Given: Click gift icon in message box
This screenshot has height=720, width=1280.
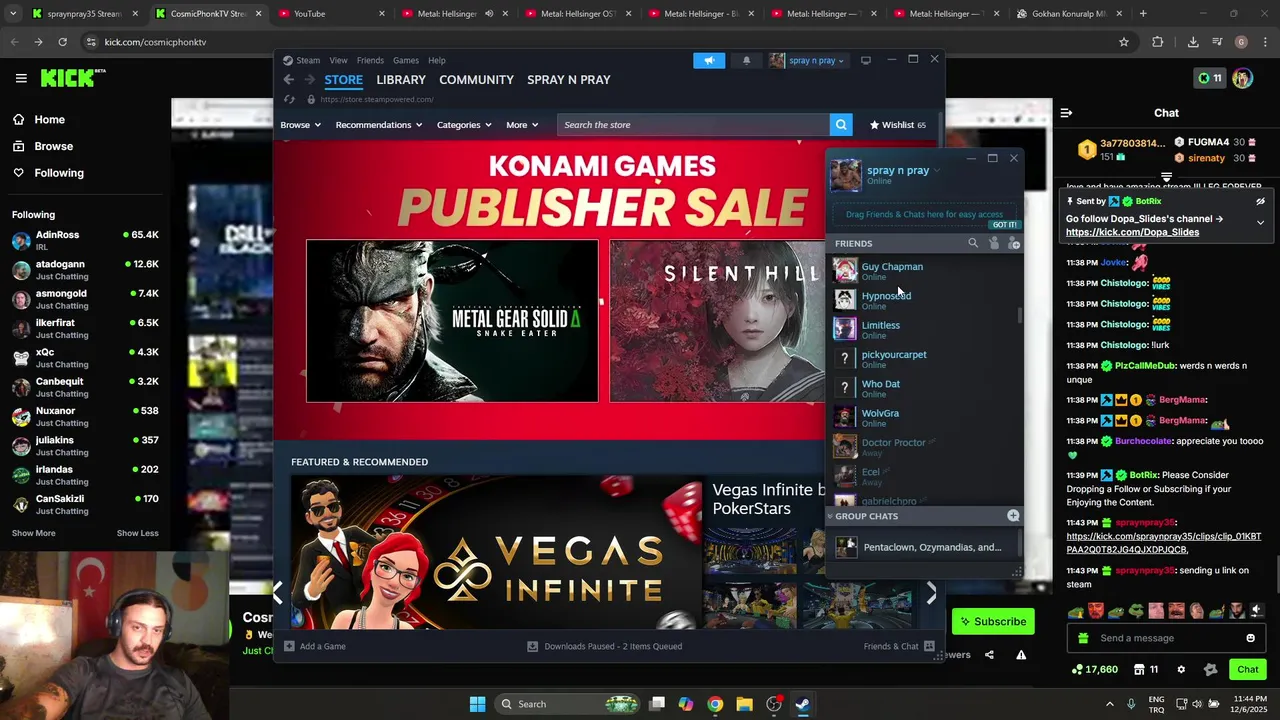Looking at the screenshot, I should [x=1083, y=638].
